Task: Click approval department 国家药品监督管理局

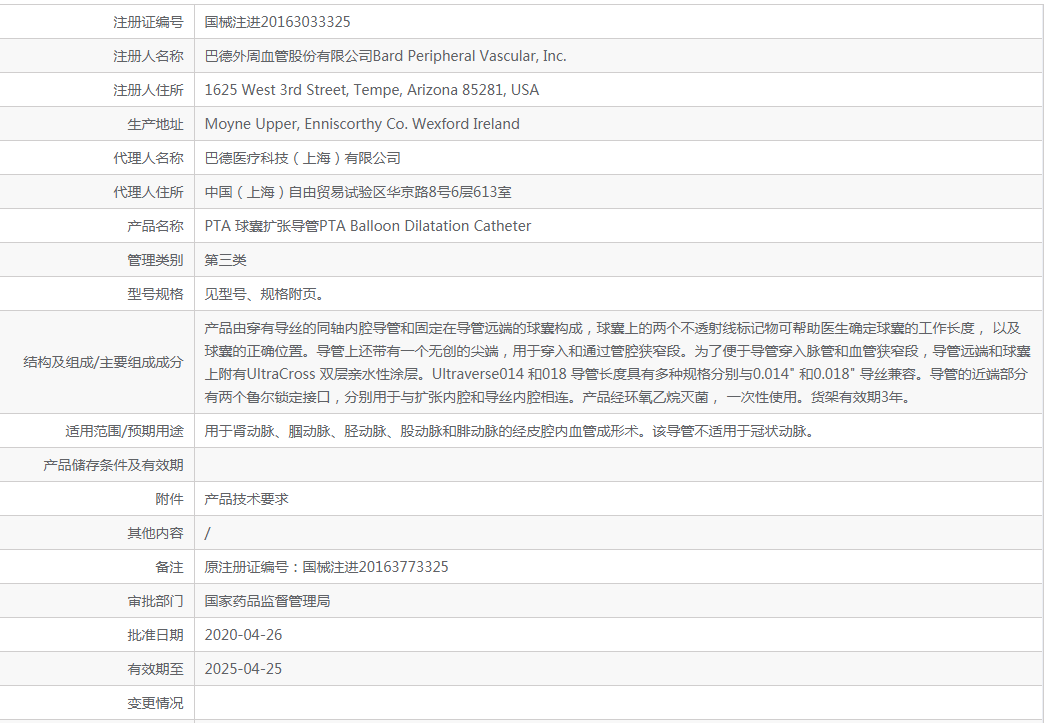Action: (x=267, y=601)
